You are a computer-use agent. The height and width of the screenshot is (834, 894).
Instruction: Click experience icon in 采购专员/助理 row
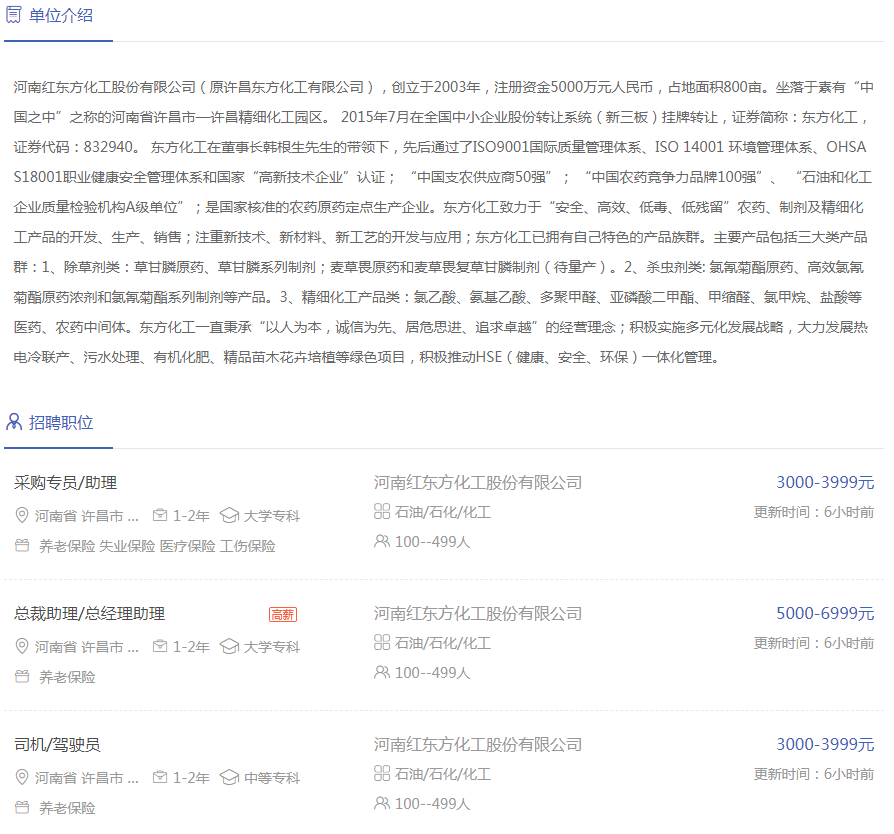click(x=160, y=515)
